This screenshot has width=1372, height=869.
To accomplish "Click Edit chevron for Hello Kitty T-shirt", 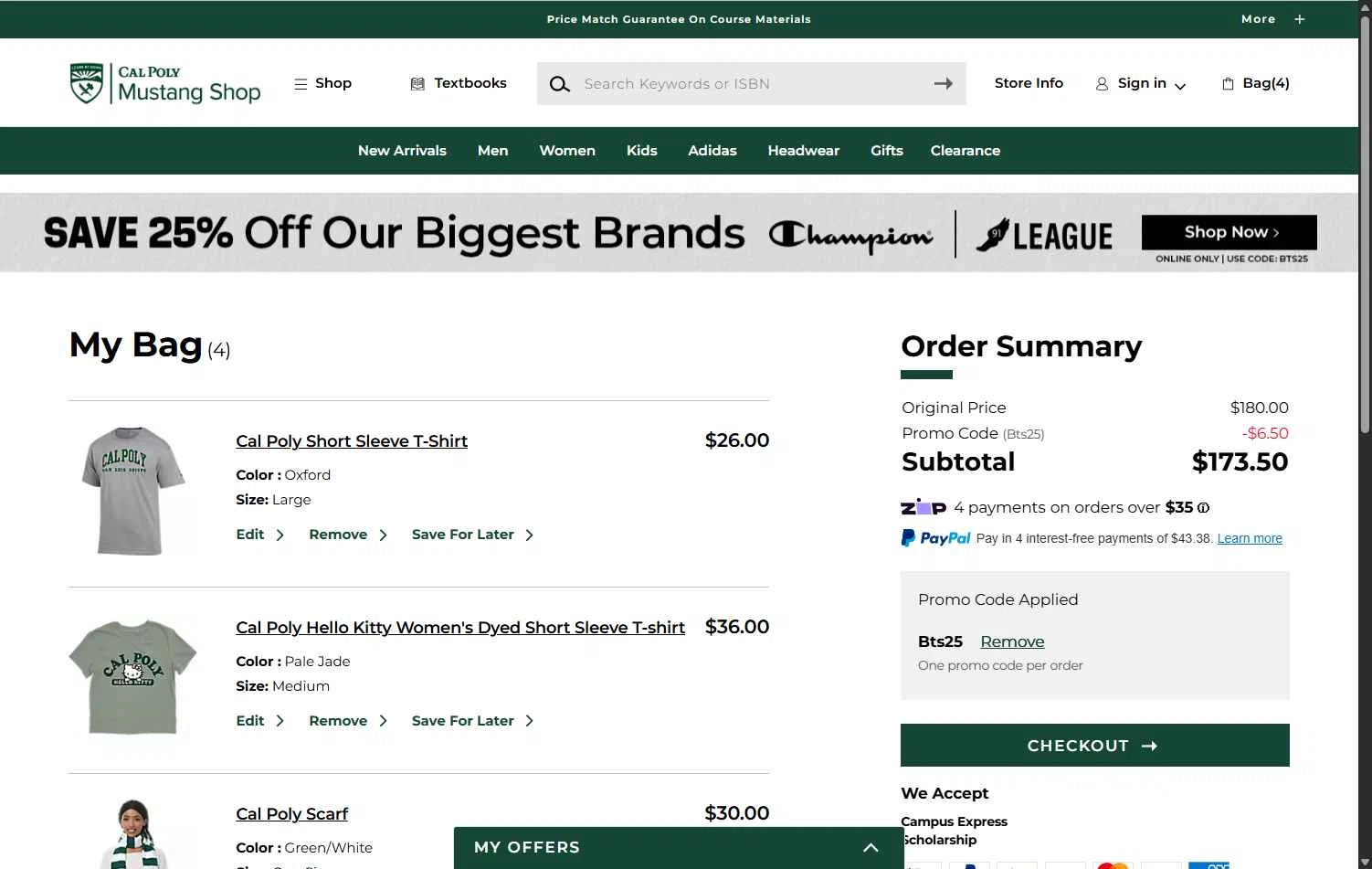I will point(280,721).
